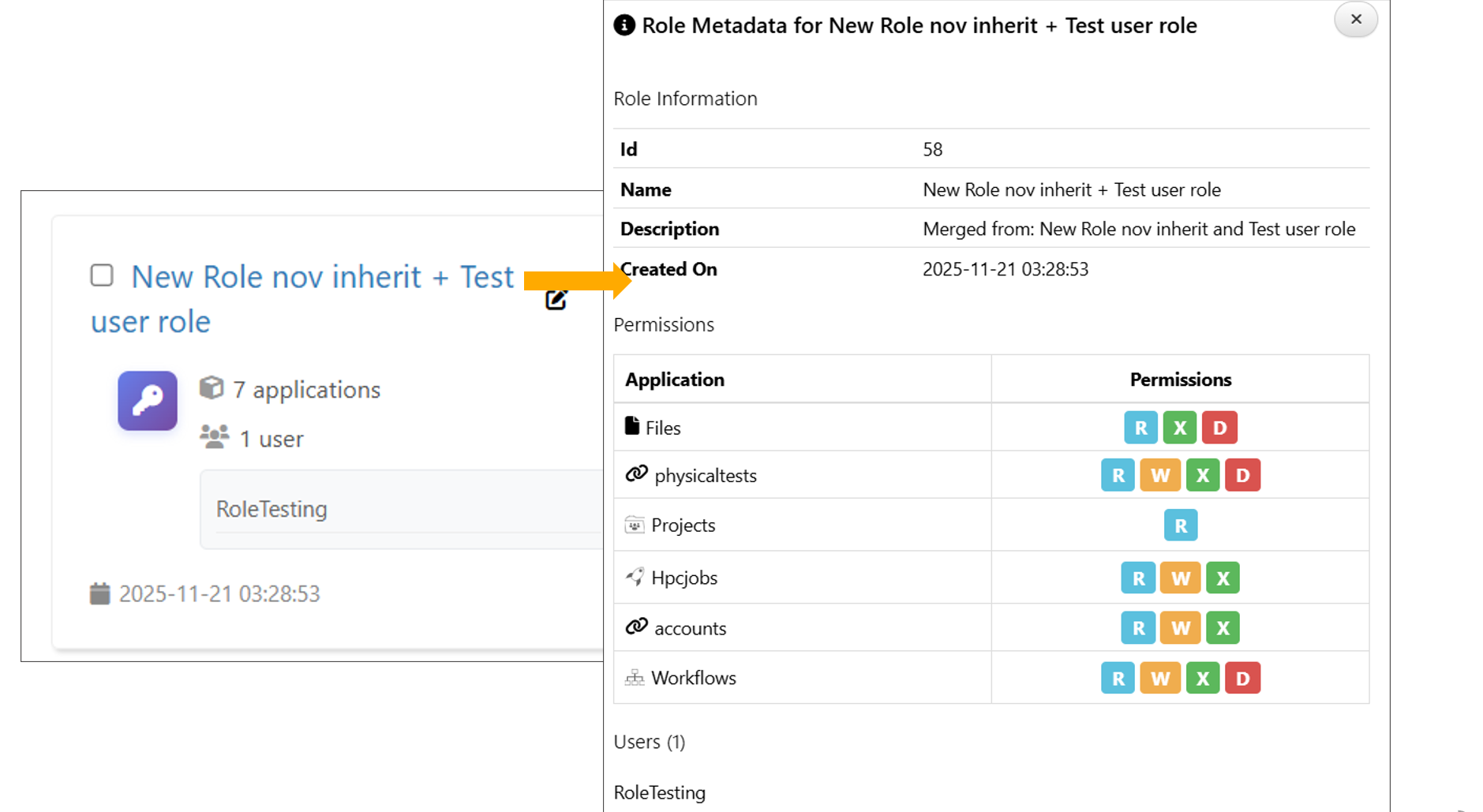This screenshot has width=1483, height=812.
Task: Click the info icon beside Role Metadata title
Action: tap(624, 25)
